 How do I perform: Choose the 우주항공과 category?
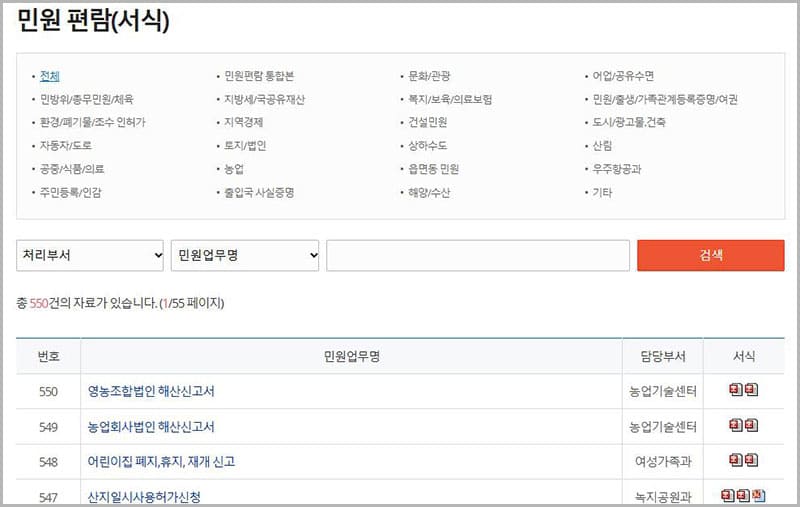617,169
